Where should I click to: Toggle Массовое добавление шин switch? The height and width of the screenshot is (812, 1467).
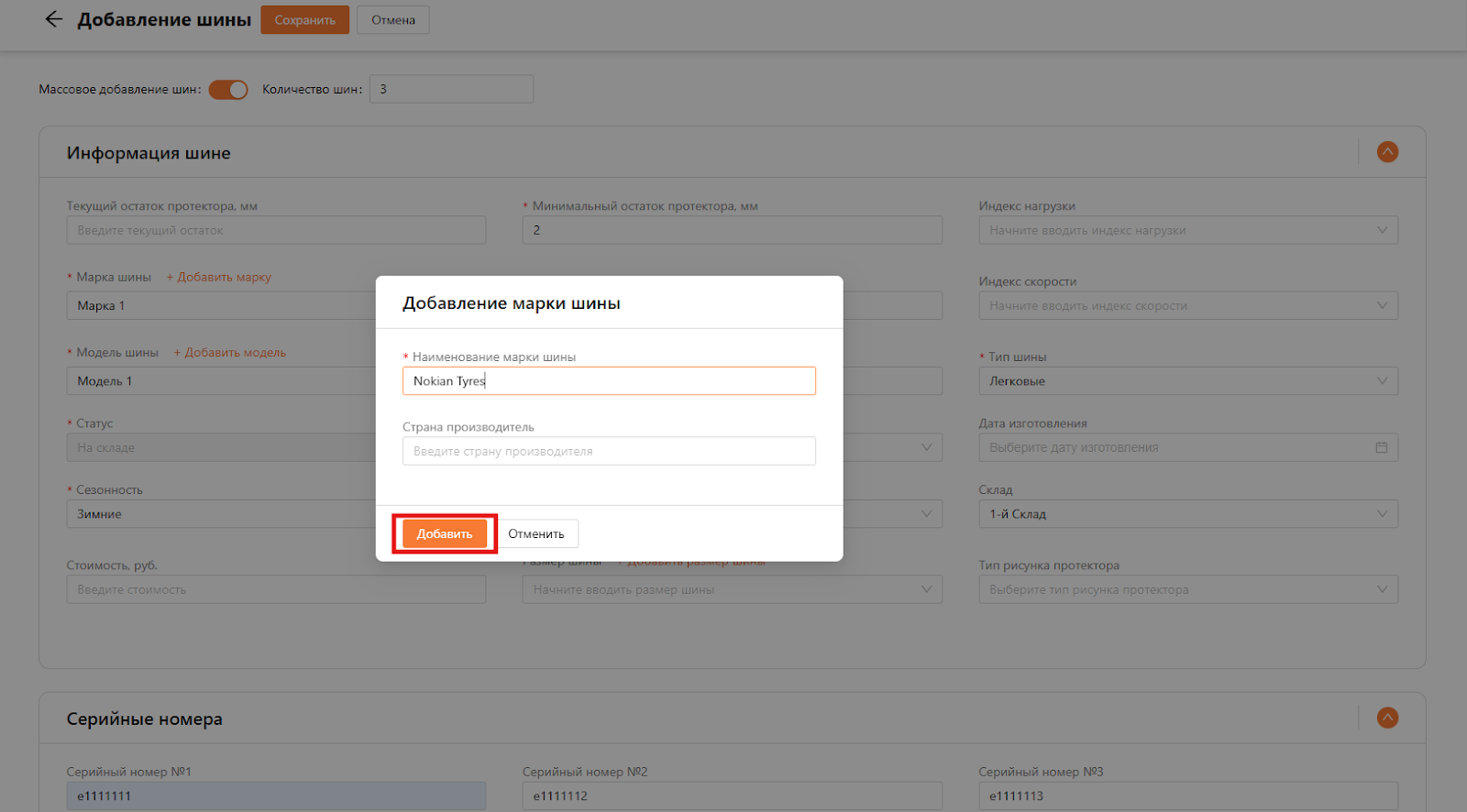(x=228, y=90)
